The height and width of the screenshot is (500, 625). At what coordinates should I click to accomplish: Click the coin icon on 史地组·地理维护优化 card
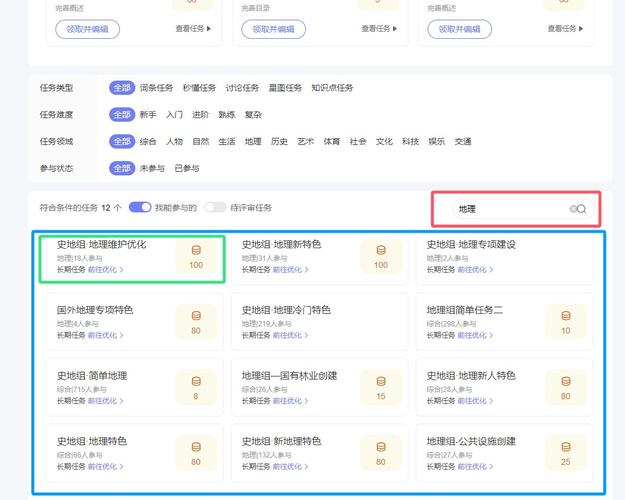[x=196, y=250]
